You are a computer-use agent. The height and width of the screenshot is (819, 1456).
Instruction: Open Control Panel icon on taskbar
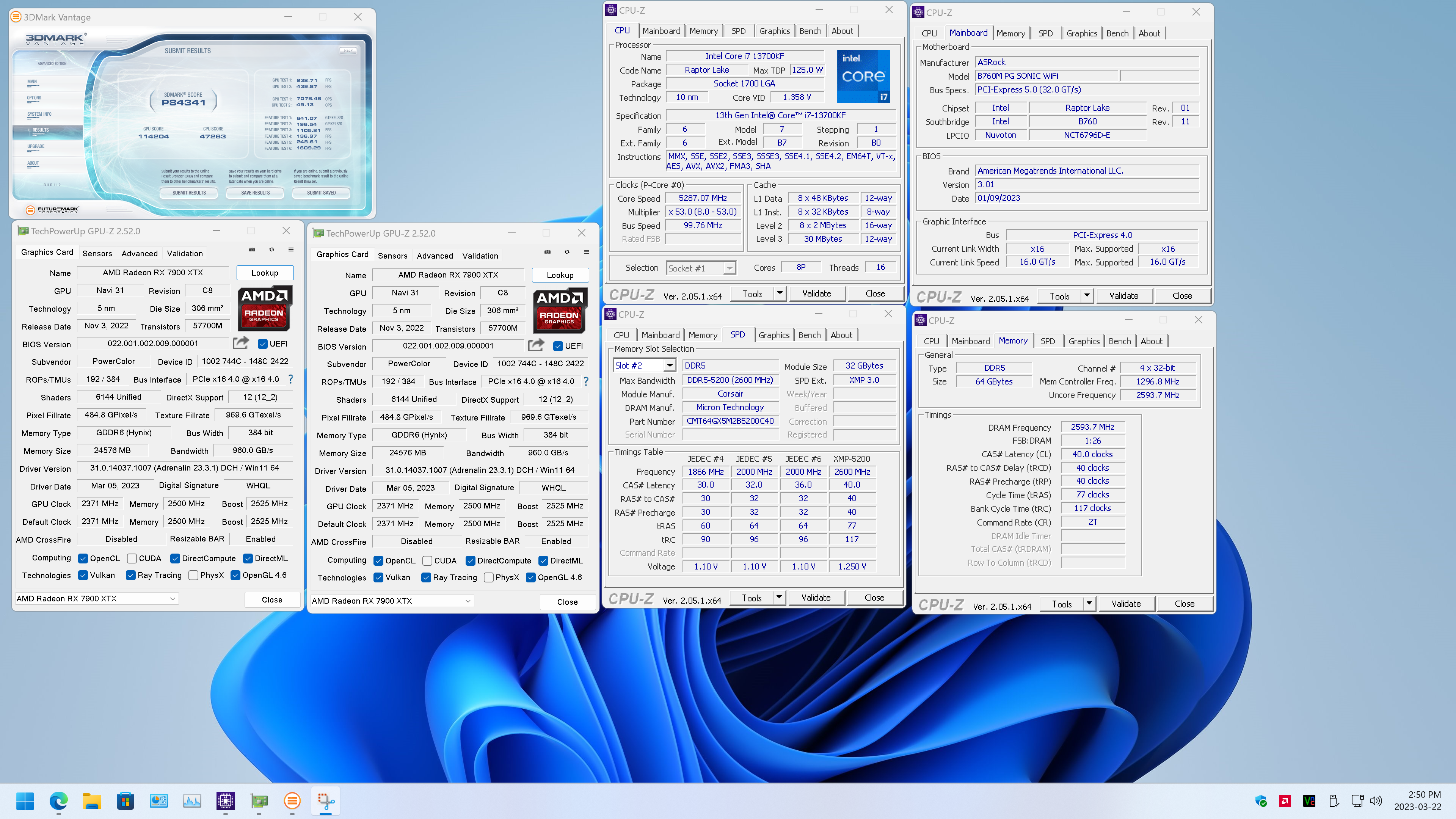pos(158,800)
